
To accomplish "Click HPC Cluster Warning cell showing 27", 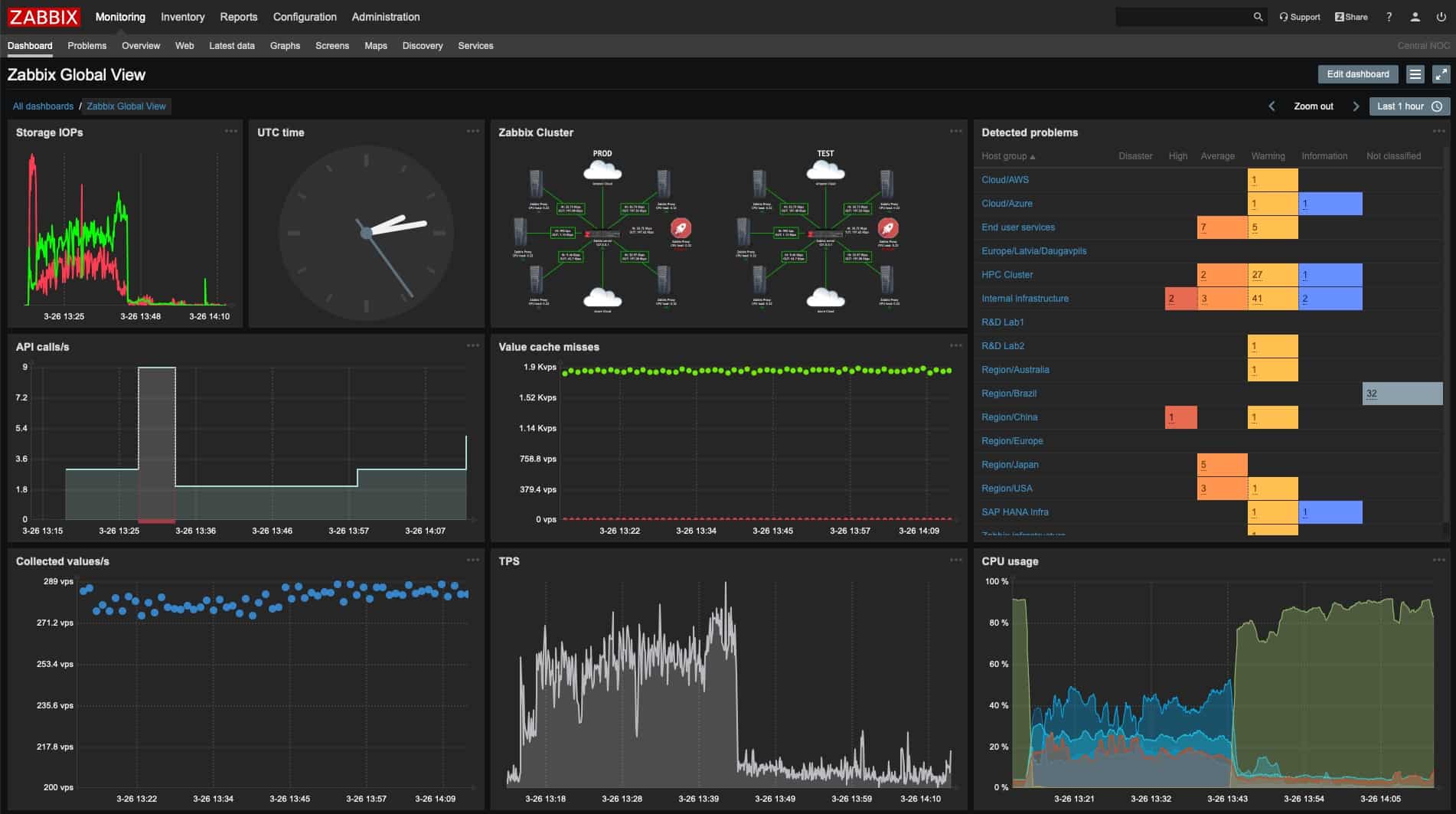I will 1273,275.
